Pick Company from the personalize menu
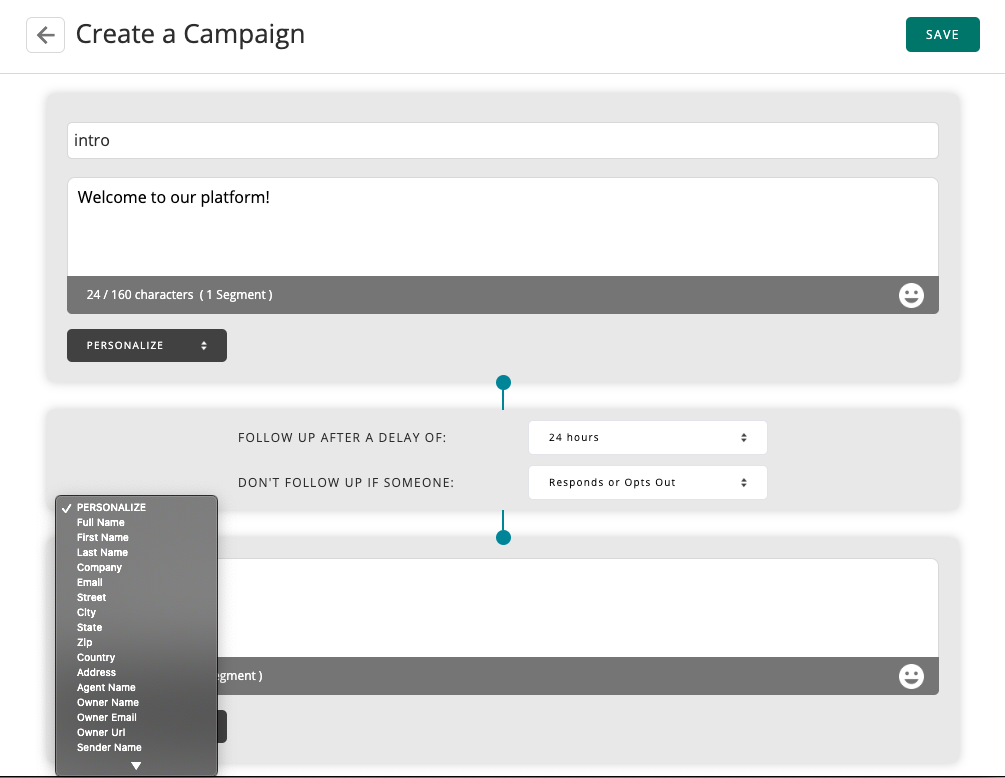Screen dimensions: 1005x778 [99, 568]
